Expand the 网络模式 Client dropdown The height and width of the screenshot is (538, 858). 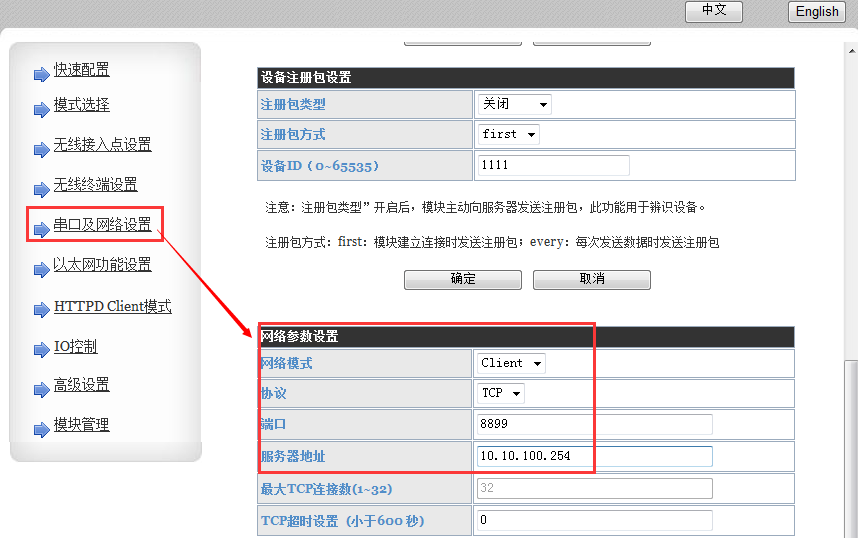point(512,363)
